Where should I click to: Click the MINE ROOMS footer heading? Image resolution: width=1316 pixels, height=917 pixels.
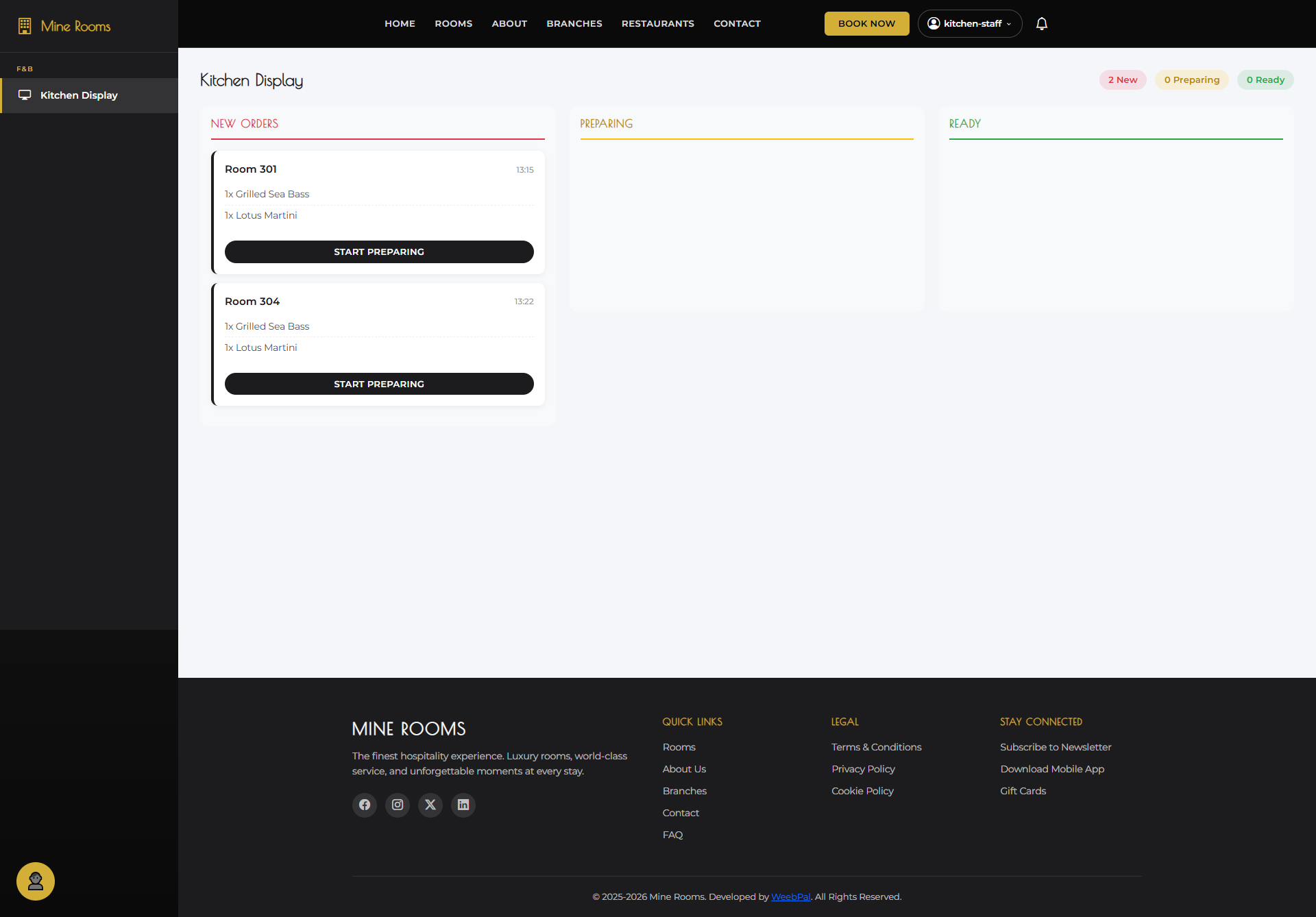409,729
